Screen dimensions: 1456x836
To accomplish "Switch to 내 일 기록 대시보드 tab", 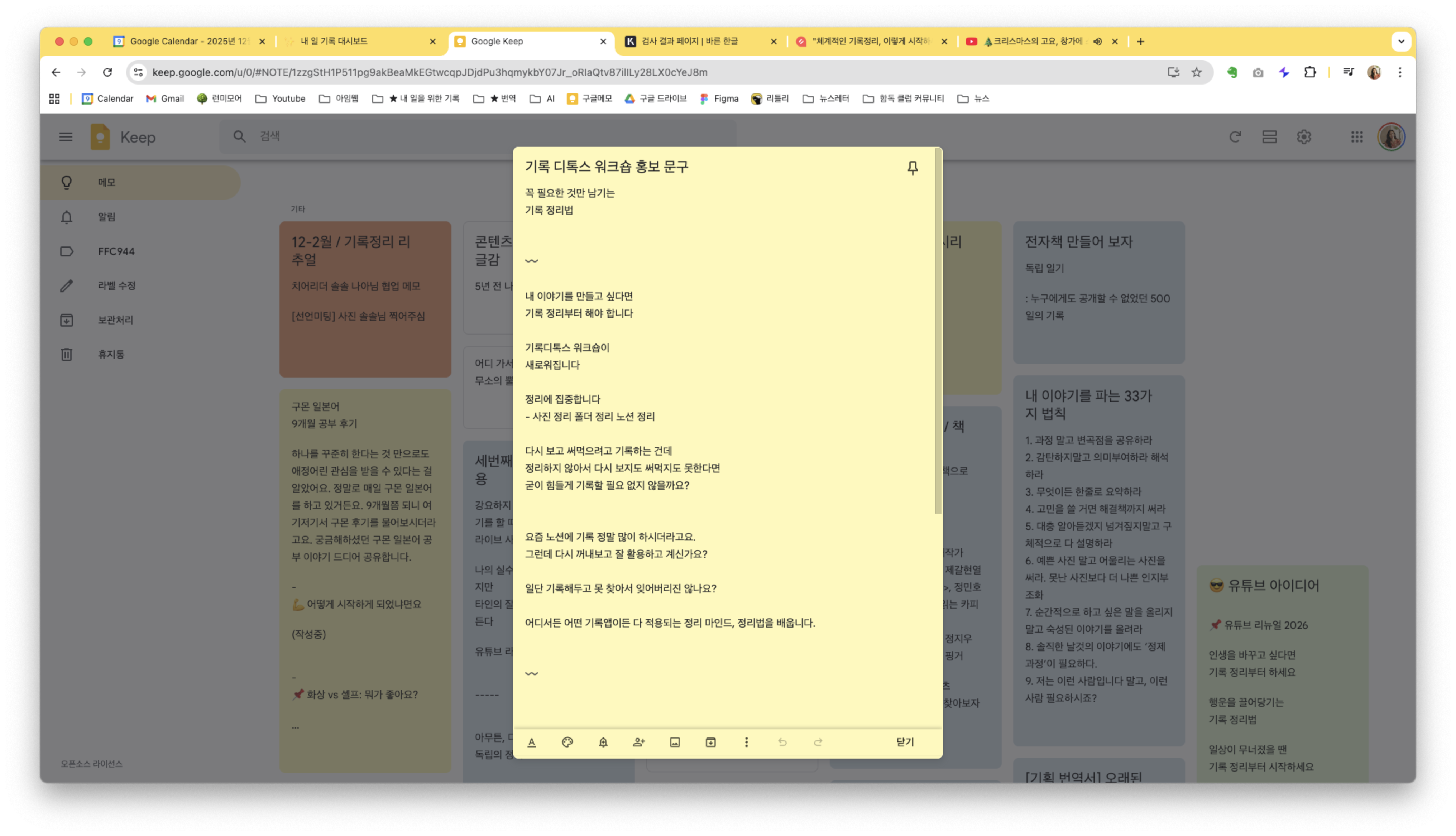I will (x=334, y=41).
